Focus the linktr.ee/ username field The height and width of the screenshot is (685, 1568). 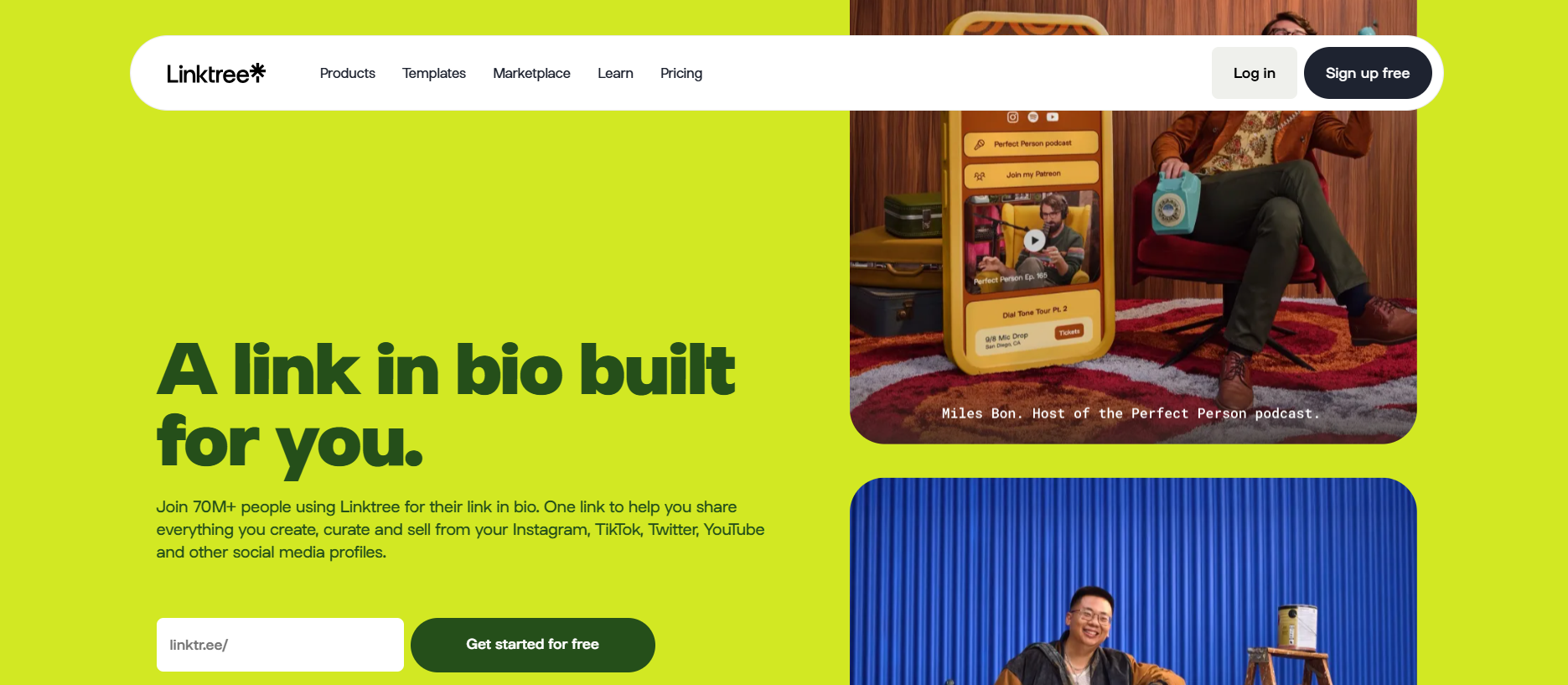click(x=280, y=644)
